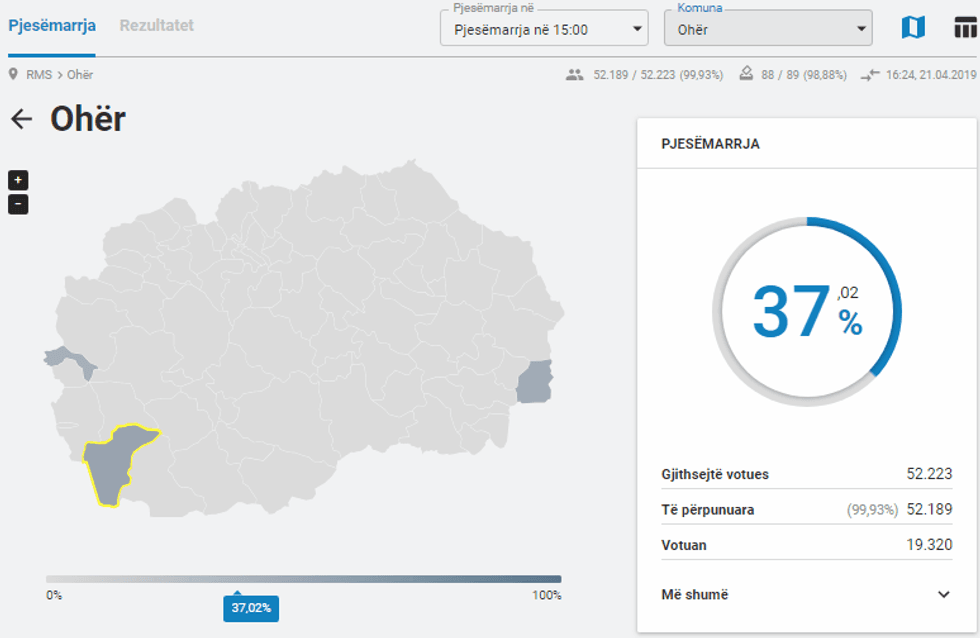Select the Pjesëmarrja tab
Viewport: 980px width, 638px height.
point(52,25)
